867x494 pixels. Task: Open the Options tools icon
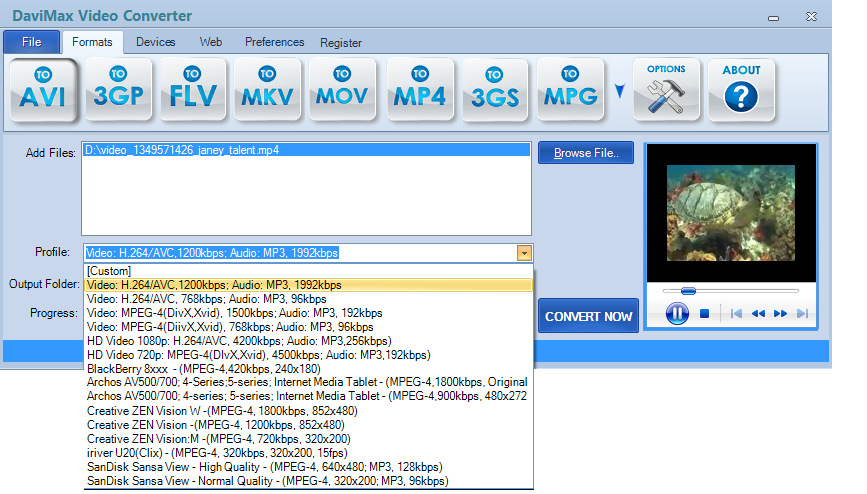coord(667,90)
